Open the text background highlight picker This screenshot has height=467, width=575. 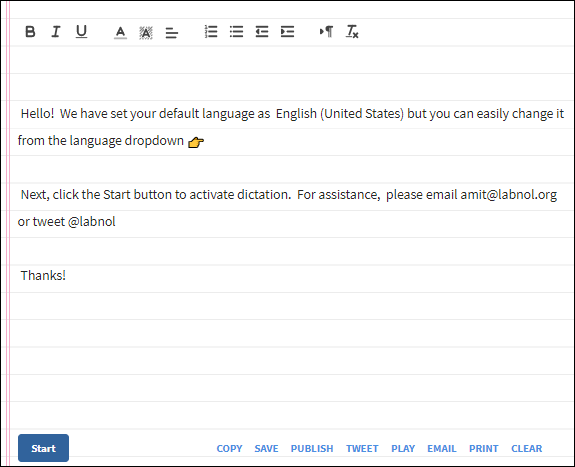tap(146, 33)
